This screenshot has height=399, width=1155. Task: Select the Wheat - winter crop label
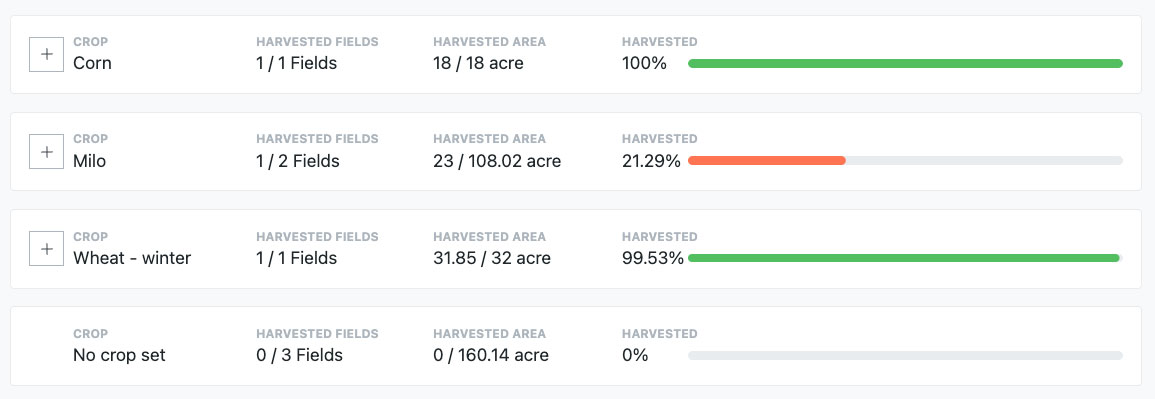point(132,258)
